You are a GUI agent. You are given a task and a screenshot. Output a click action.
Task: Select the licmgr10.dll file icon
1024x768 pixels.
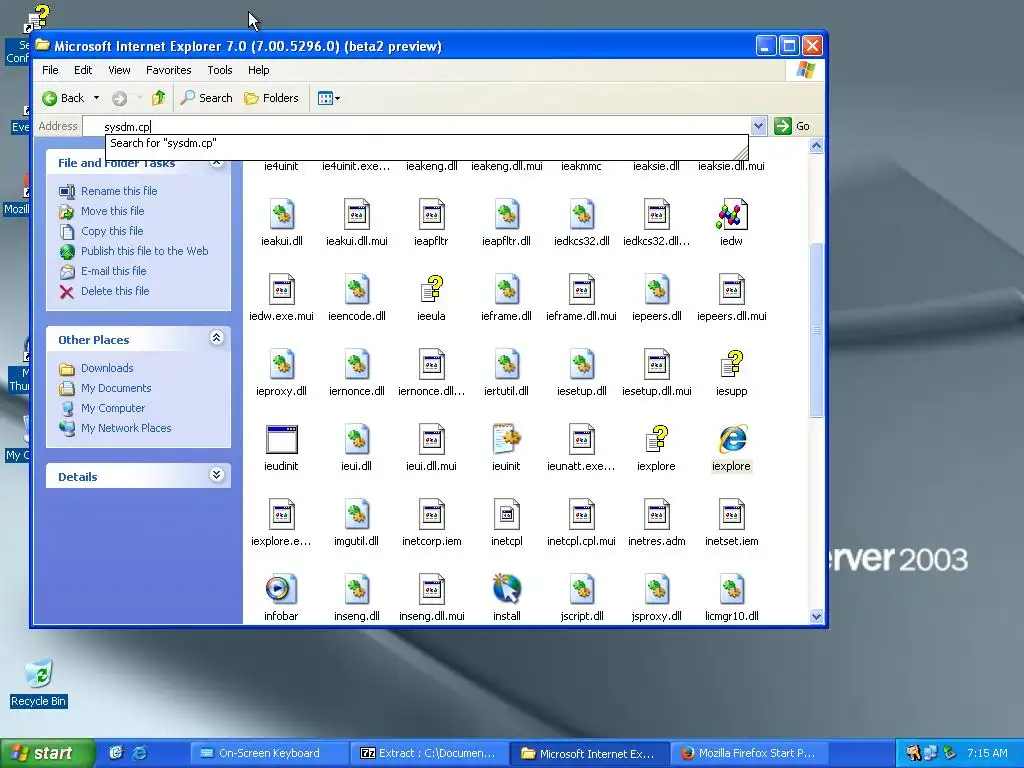click(731, 589)
